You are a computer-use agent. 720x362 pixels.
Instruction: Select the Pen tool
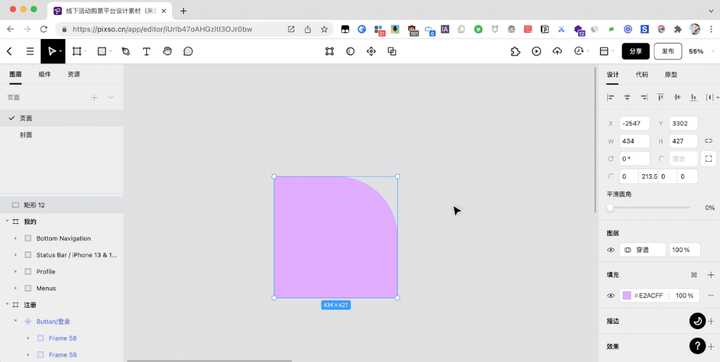(125, 51)
